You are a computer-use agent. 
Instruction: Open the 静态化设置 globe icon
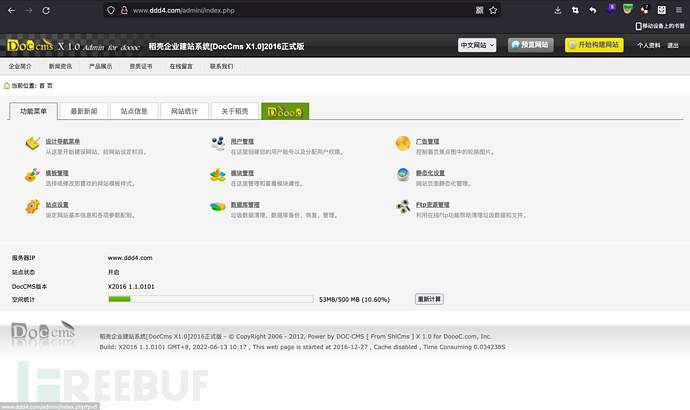tap(403, 175)
